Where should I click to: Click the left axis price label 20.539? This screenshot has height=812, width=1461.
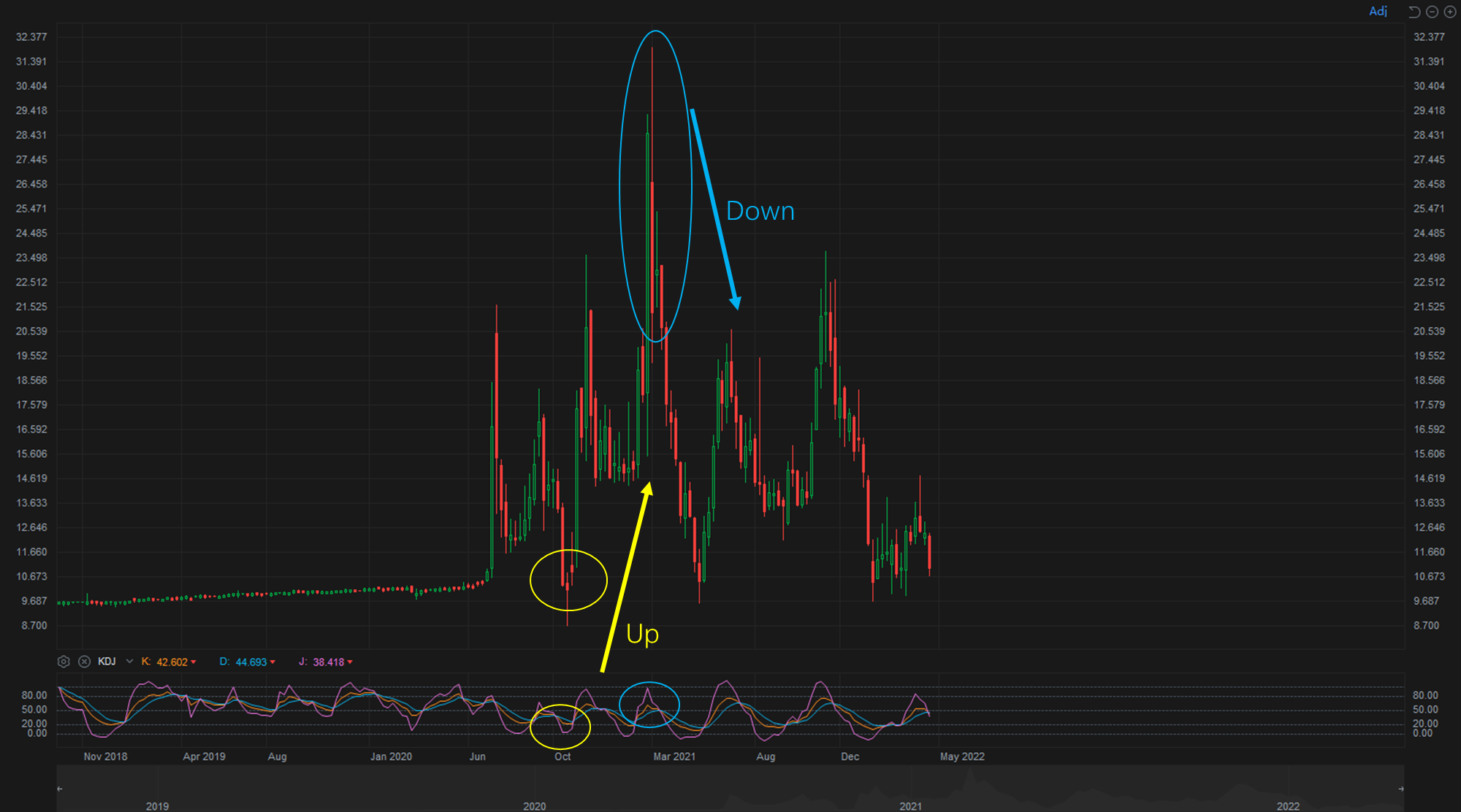31,332
